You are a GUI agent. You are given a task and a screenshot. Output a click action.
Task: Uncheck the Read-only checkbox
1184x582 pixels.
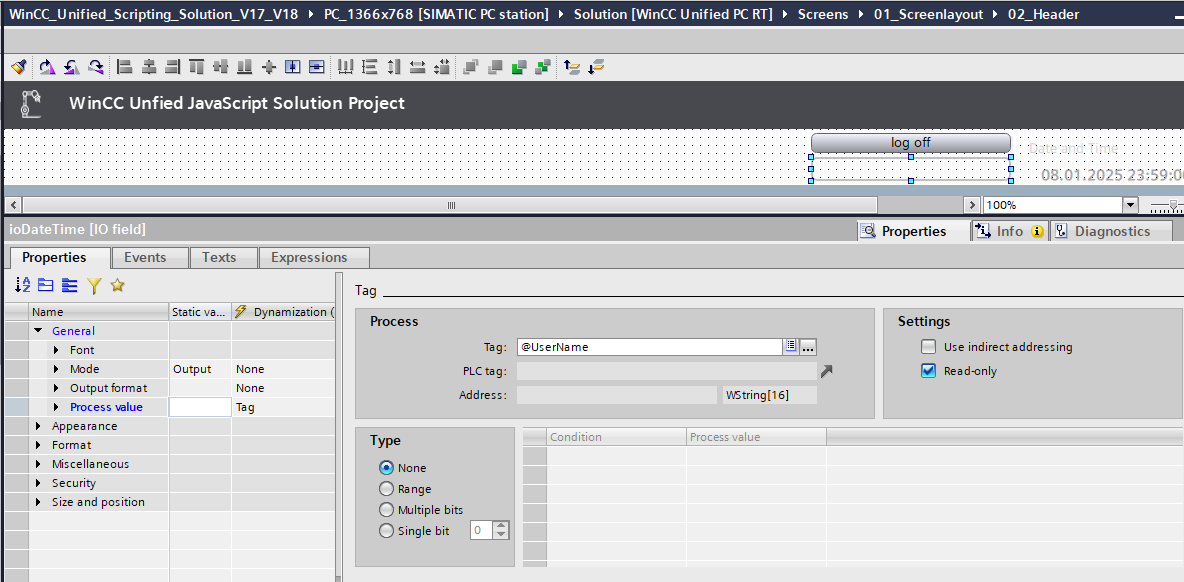(929, 371)
